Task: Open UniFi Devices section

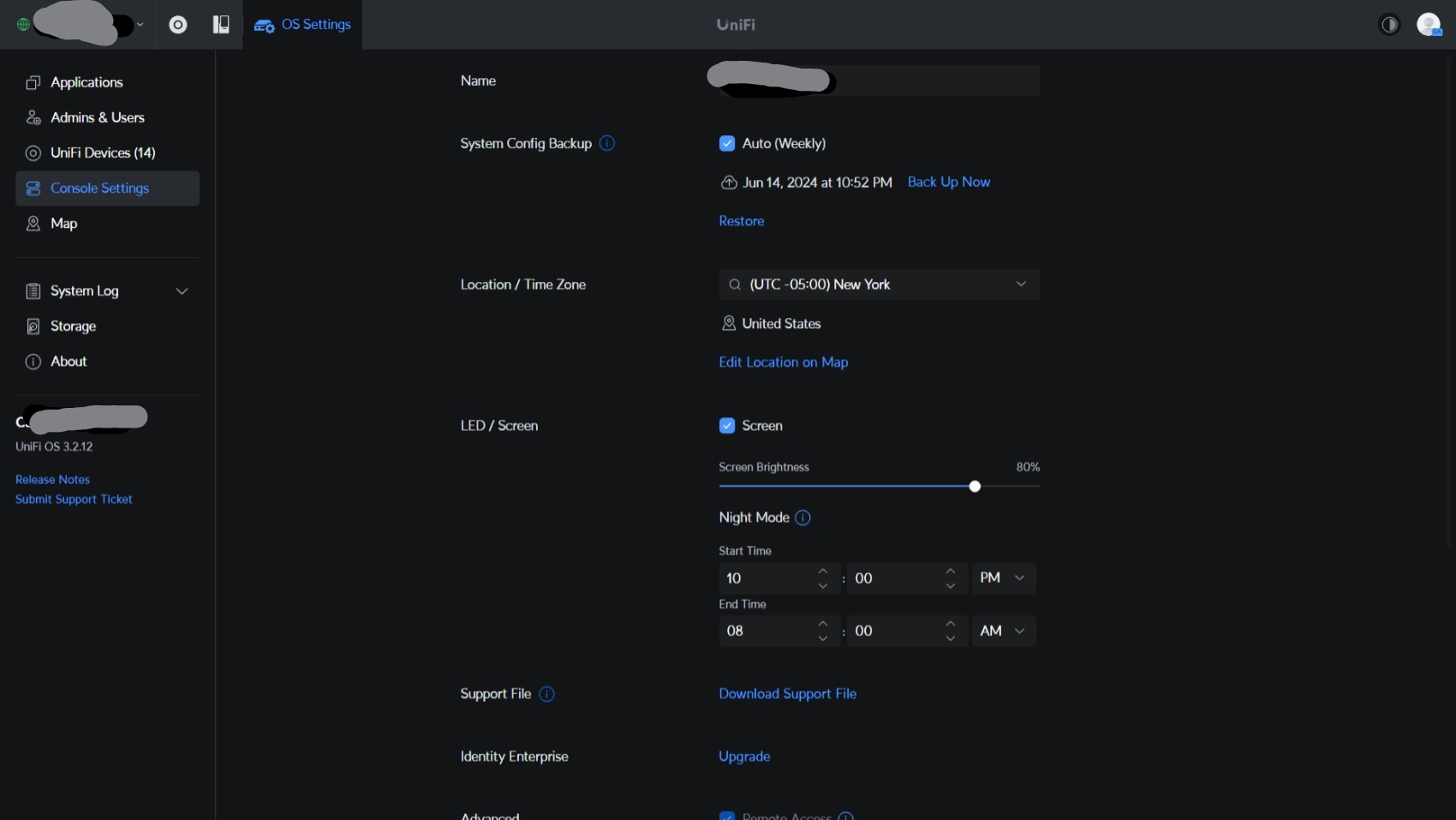Action: tap(102, 153)
